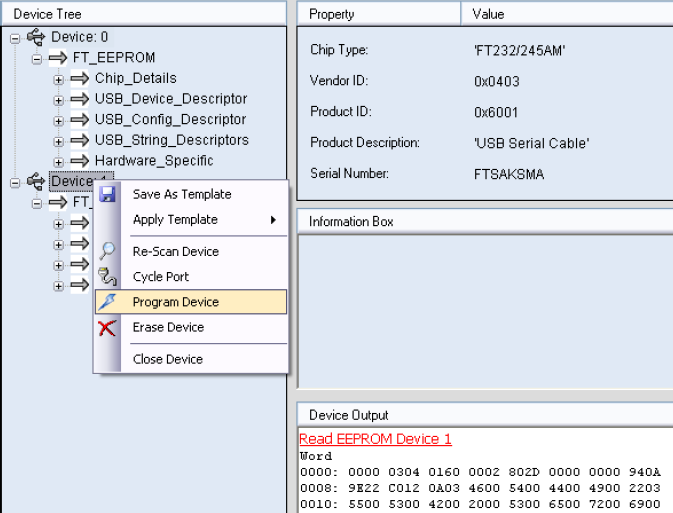This screenshot has width=673, height=513.
Task: Select the Device: 0 tree label
Action: [x=79, y=37]
